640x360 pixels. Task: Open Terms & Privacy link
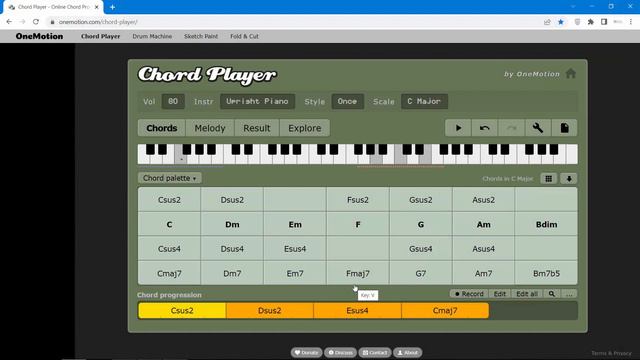coord(611,353)
